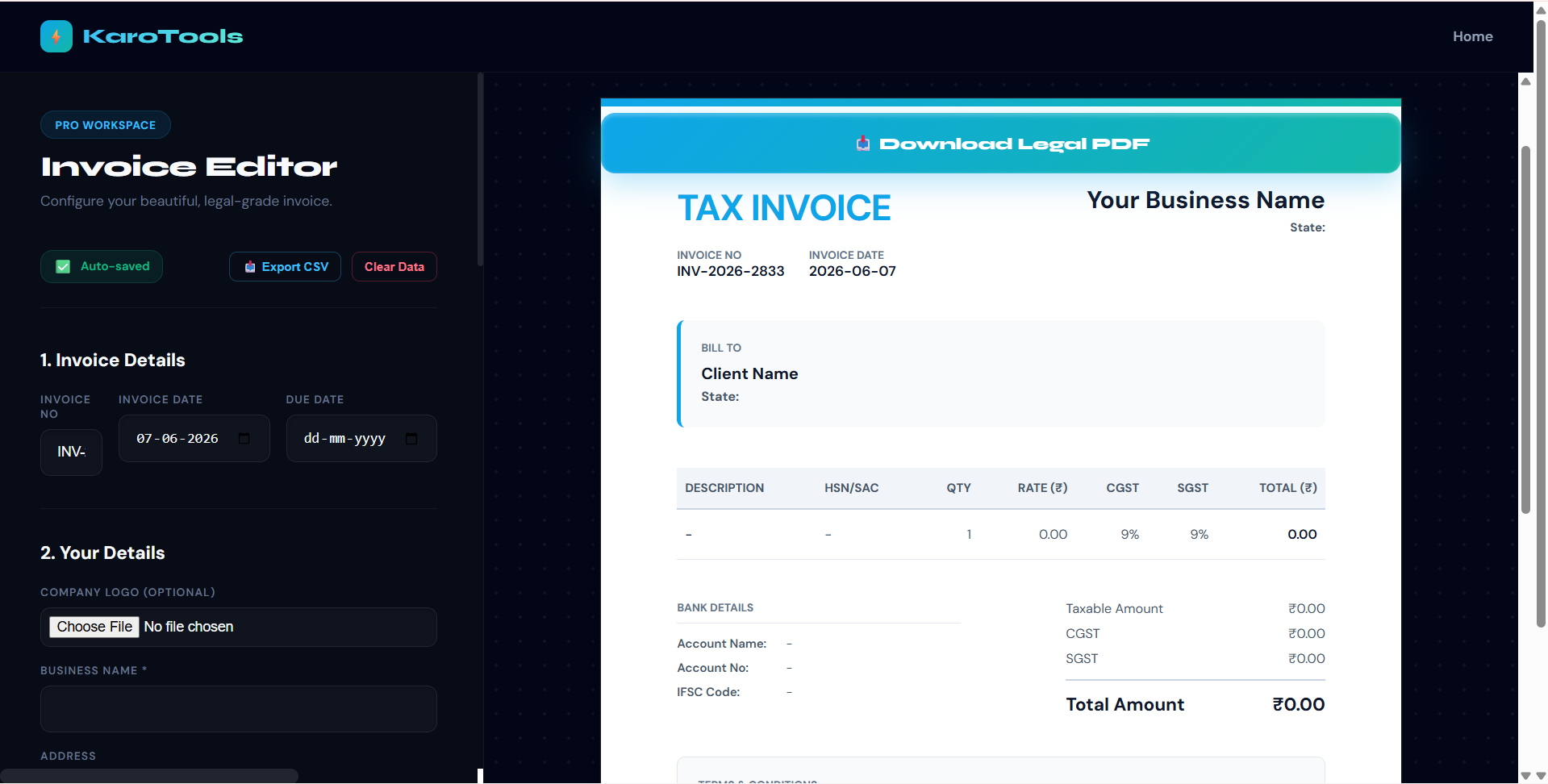Focus the Invoice No input field
Viewport: 1548px width, 784px height.
point(71,452)
